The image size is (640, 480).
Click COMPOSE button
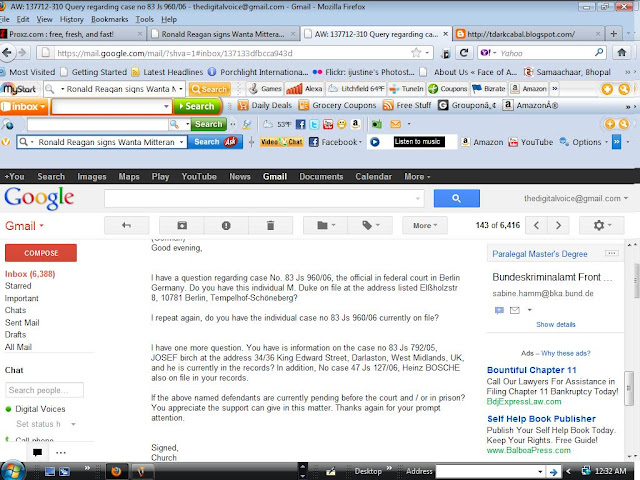(41, 253)
